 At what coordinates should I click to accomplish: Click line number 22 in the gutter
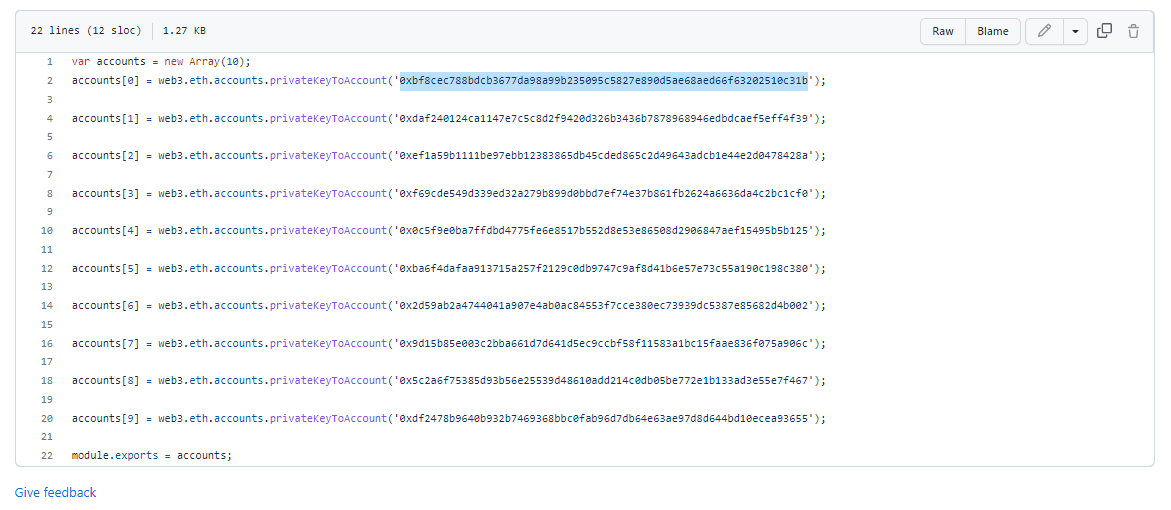tap(47, 456)
